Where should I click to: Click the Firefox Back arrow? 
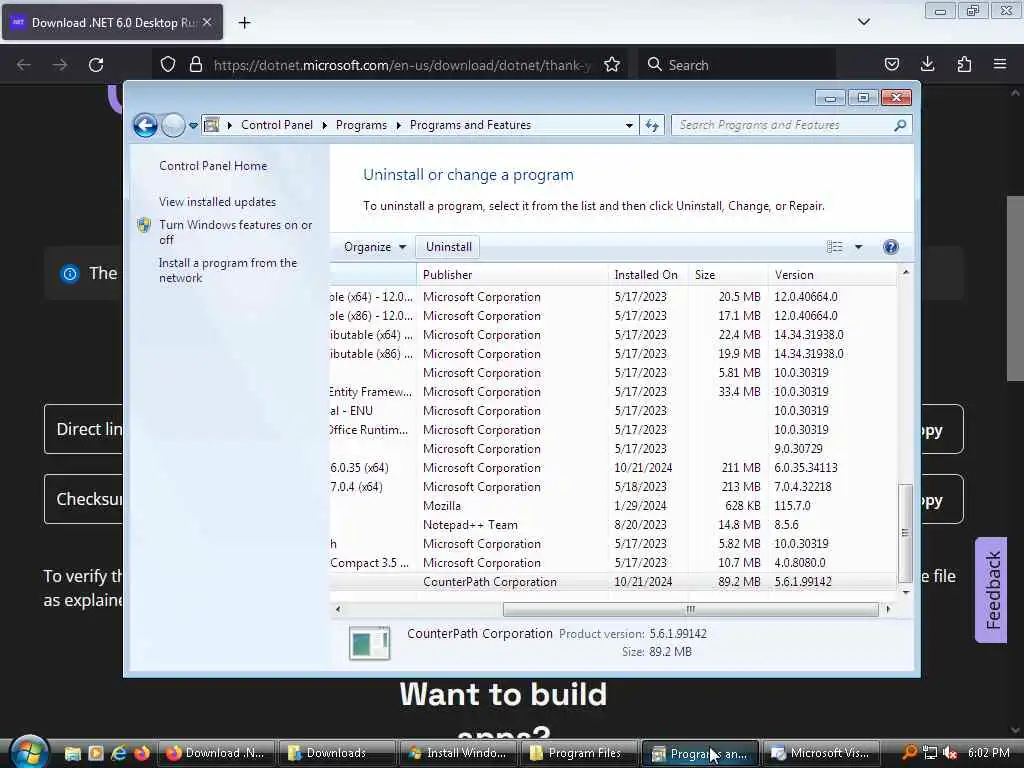point(24,65)
